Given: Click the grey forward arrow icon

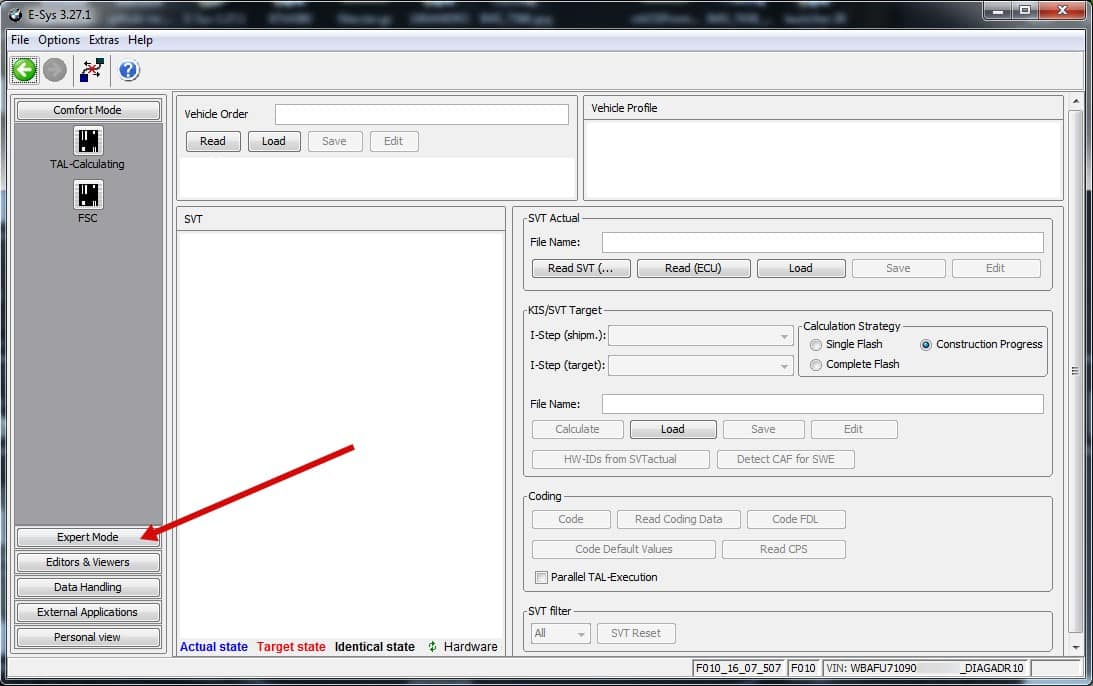Looking at the screenshot, I should 55,70.
